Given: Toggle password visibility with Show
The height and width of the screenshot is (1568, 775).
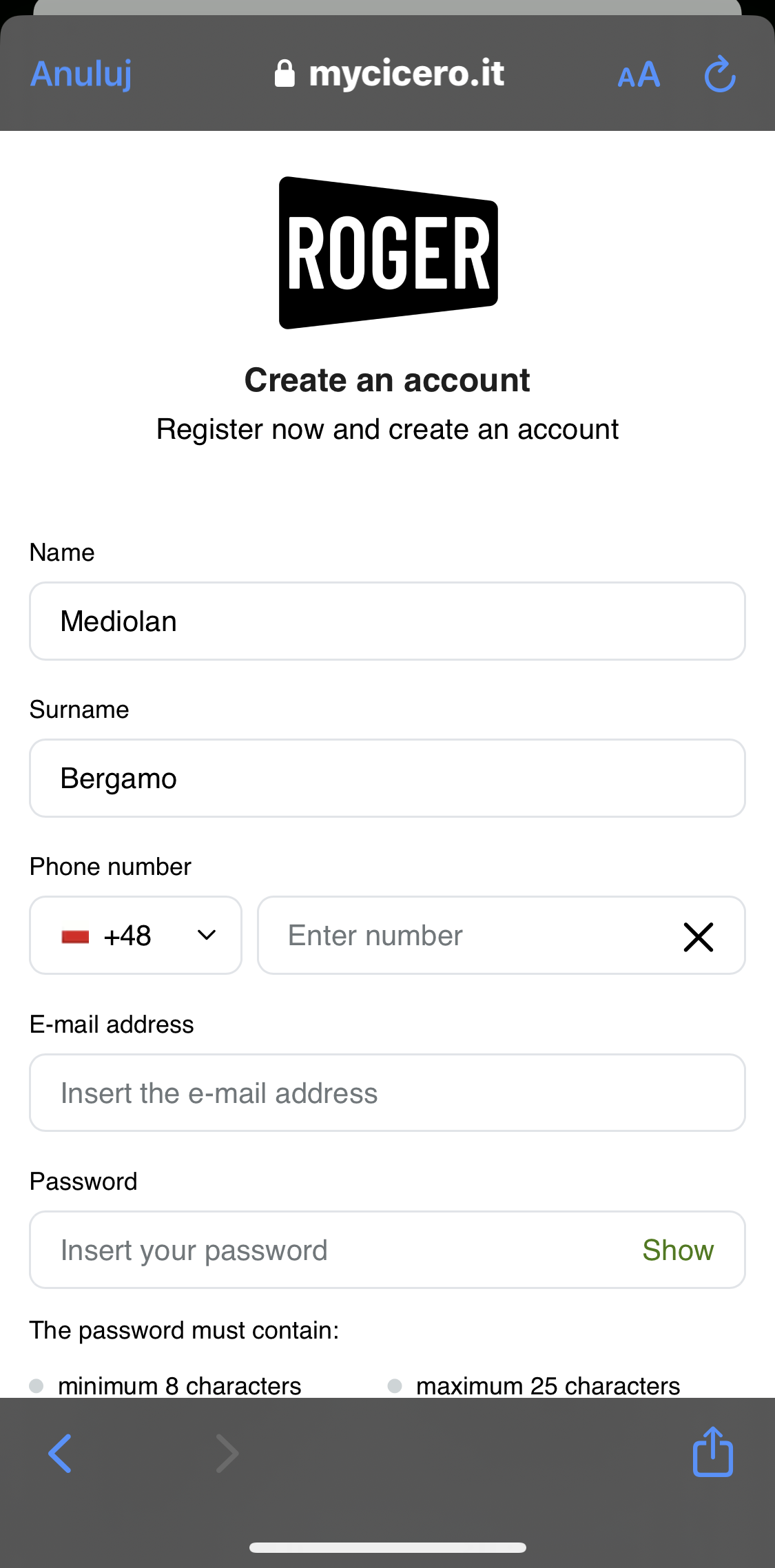Looking at the screenshot, I should tap(678, 1250).
